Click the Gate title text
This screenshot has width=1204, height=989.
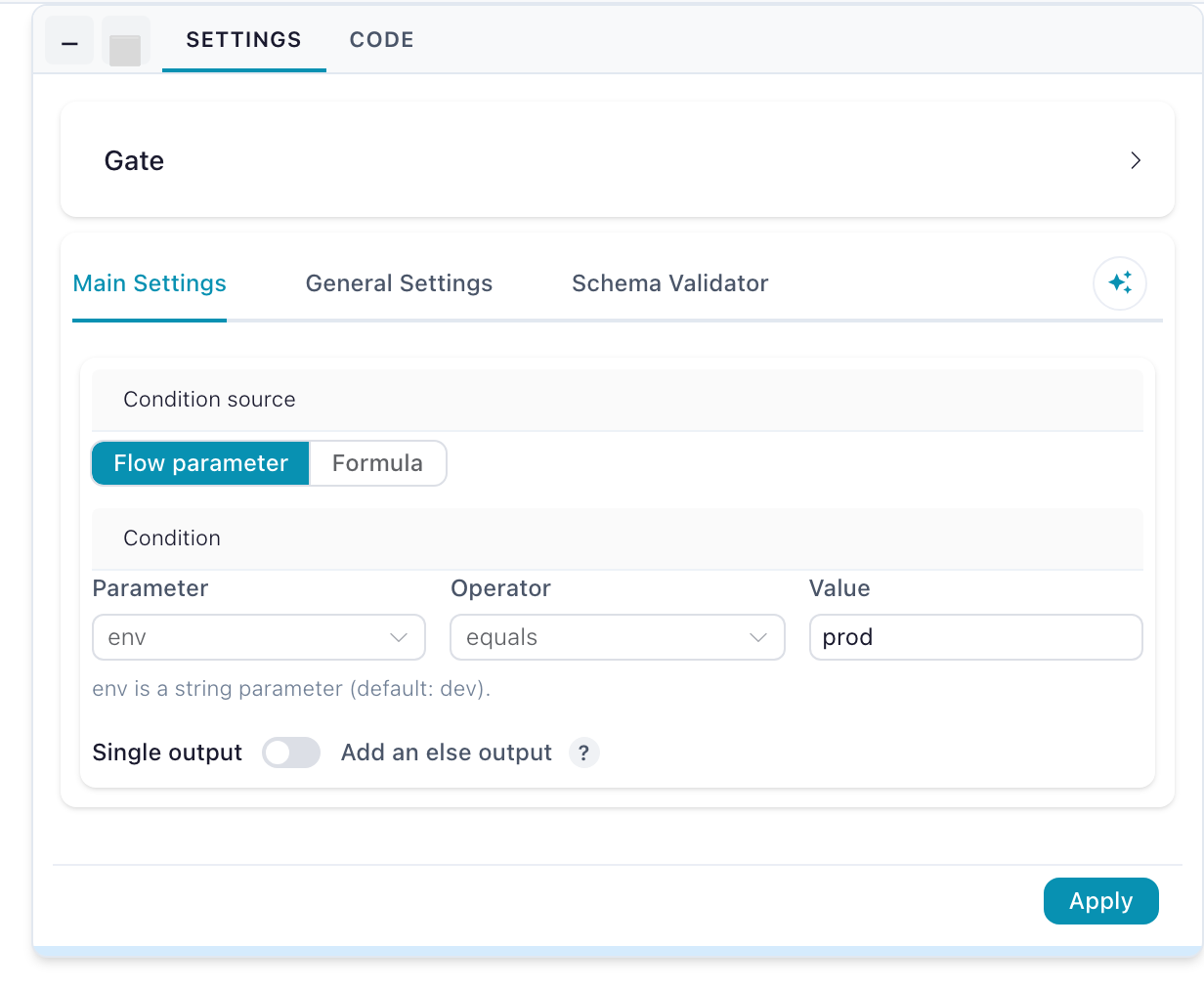coord(134,160)
